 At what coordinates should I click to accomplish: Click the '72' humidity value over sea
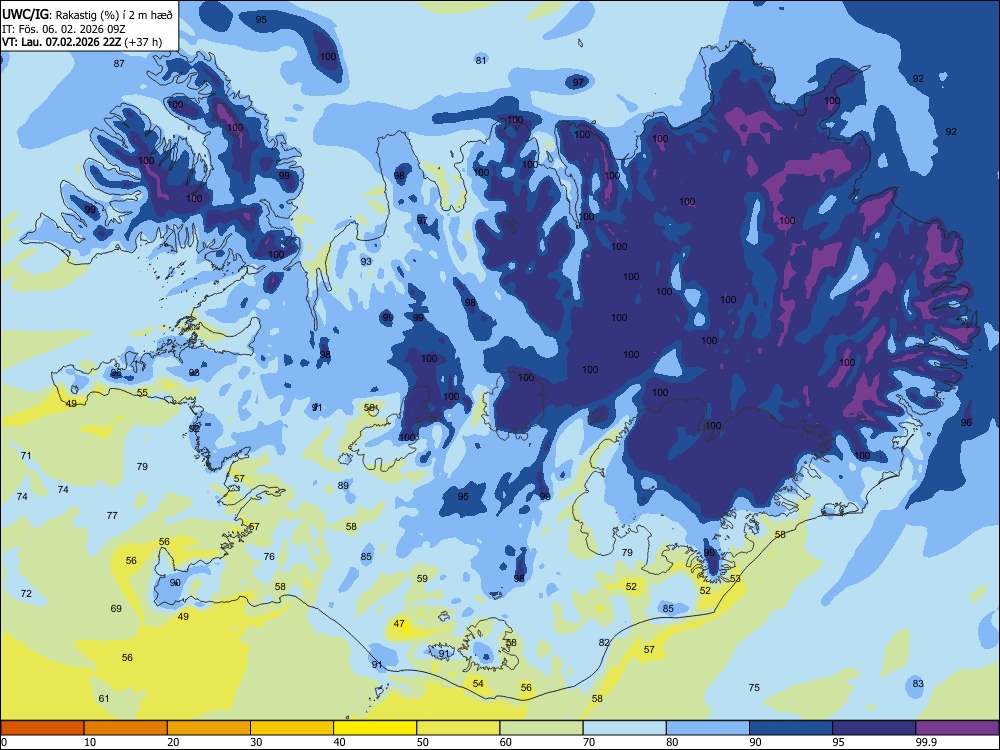(x=26, y=593)
